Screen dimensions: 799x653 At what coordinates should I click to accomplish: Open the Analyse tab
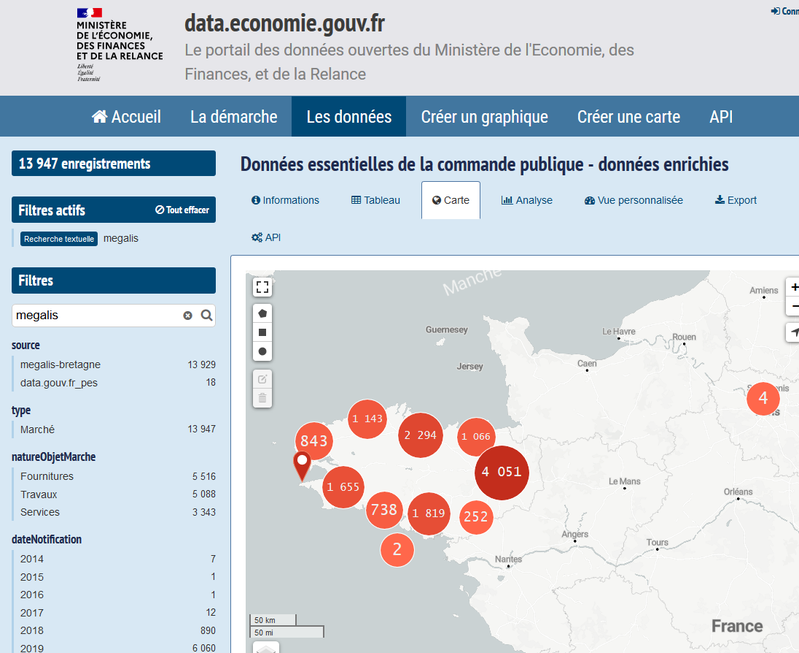coord(527,200)
